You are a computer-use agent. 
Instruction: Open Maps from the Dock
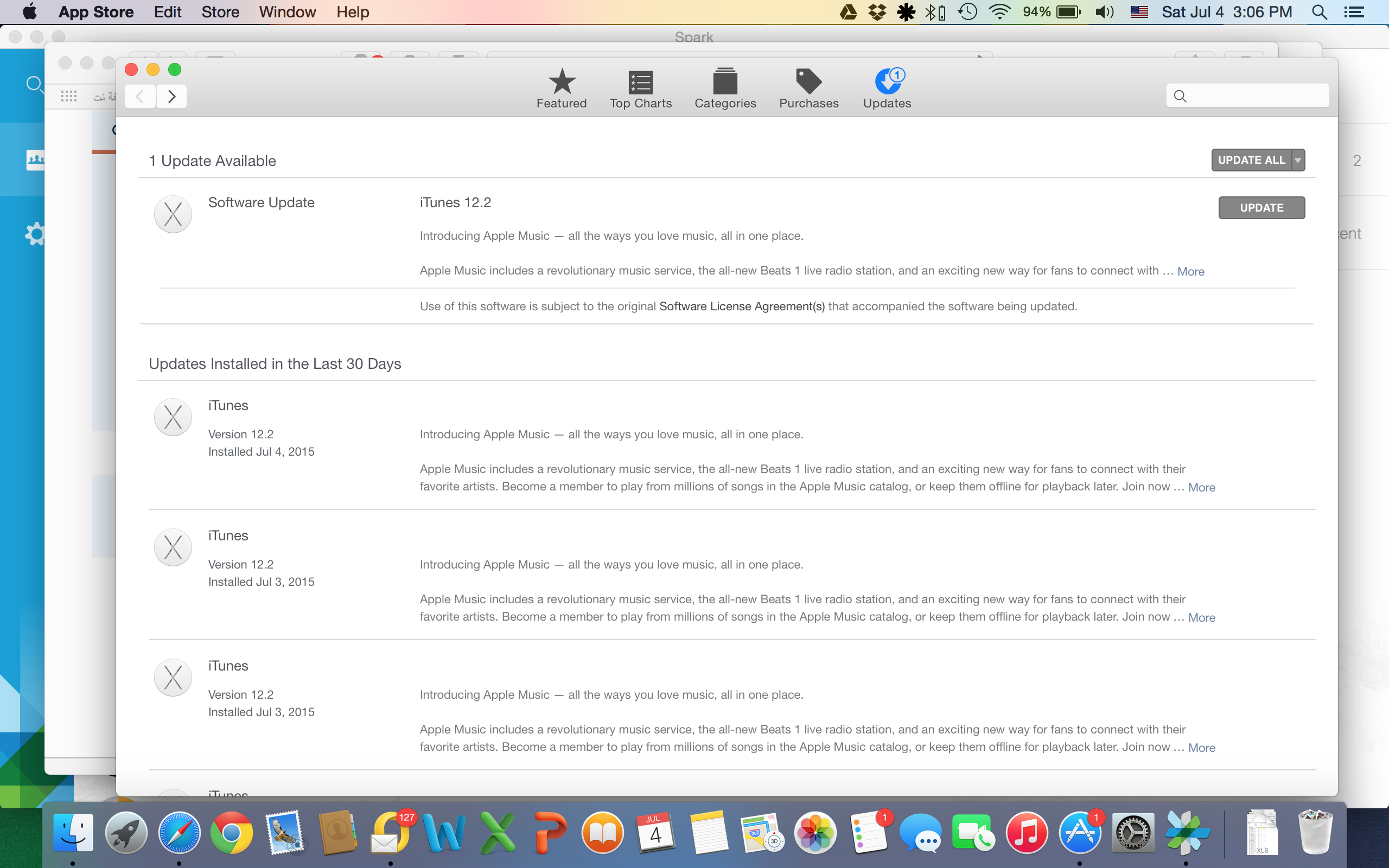(762, 832)
